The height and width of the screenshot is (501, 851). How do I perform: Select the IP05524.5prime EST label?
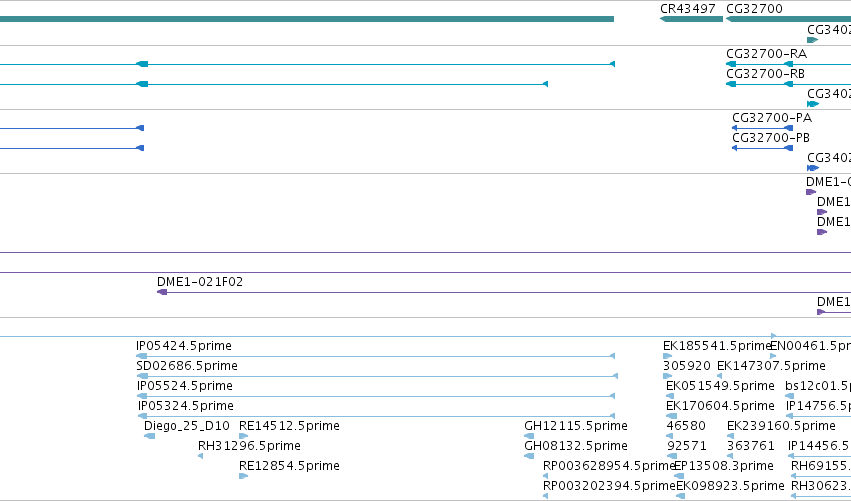(x=185, y=386)
